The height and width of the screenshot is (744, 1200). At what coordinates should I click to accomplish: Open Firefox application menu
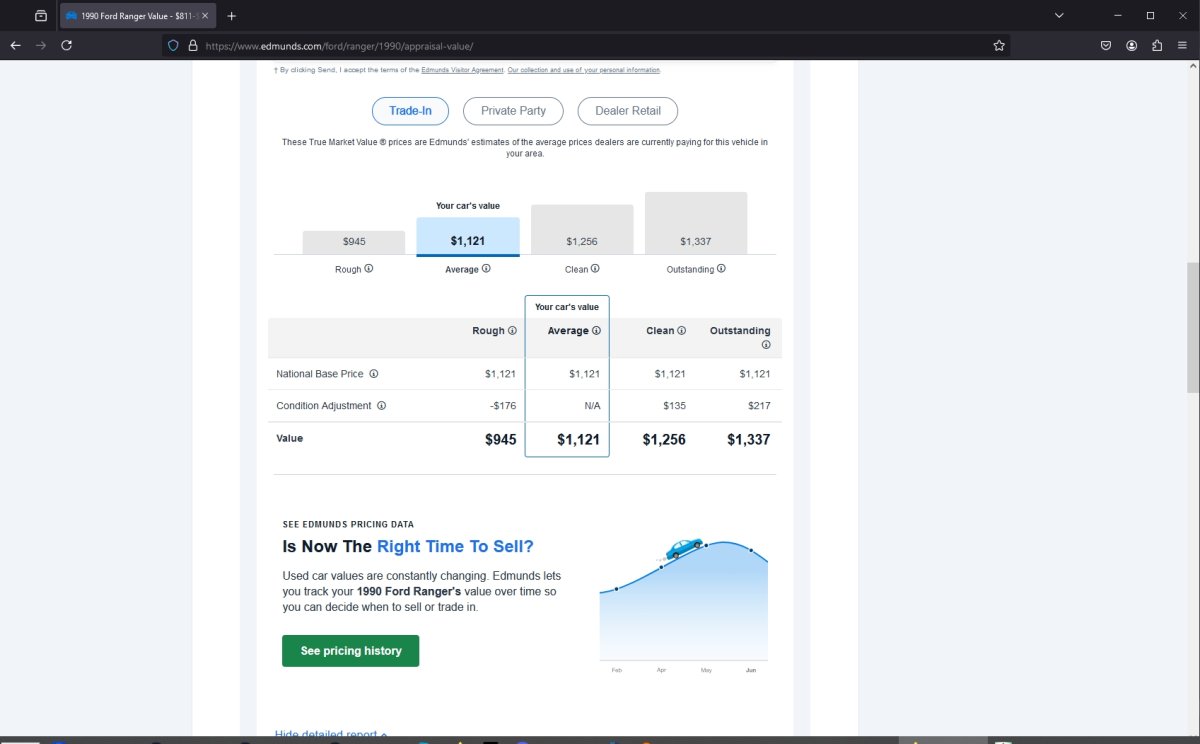tap(1184, 45)
